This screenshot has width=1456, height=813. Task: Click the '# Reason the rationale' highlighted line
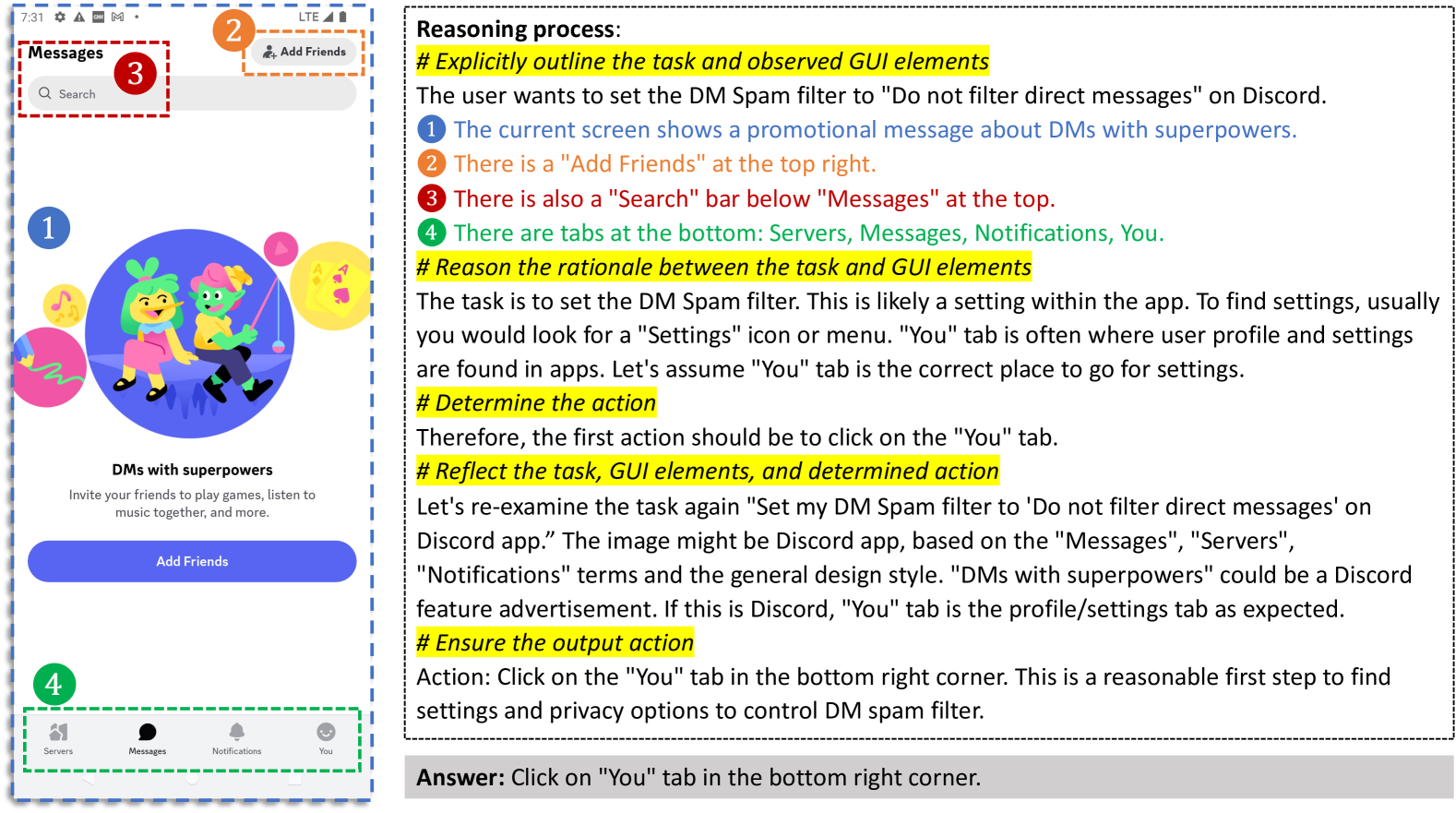click(724, 267)
